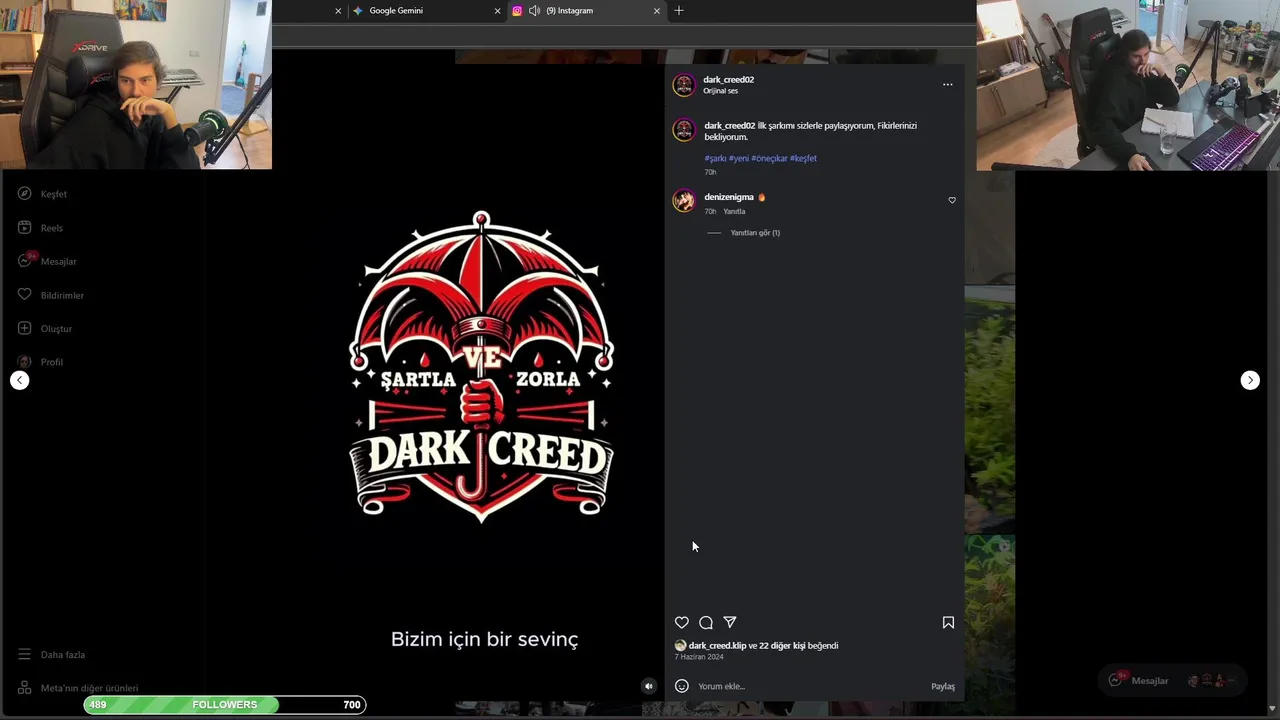1280x720 pixels.
Task: Mute the Instagram tab audio icon
Action: coord(534,11)
